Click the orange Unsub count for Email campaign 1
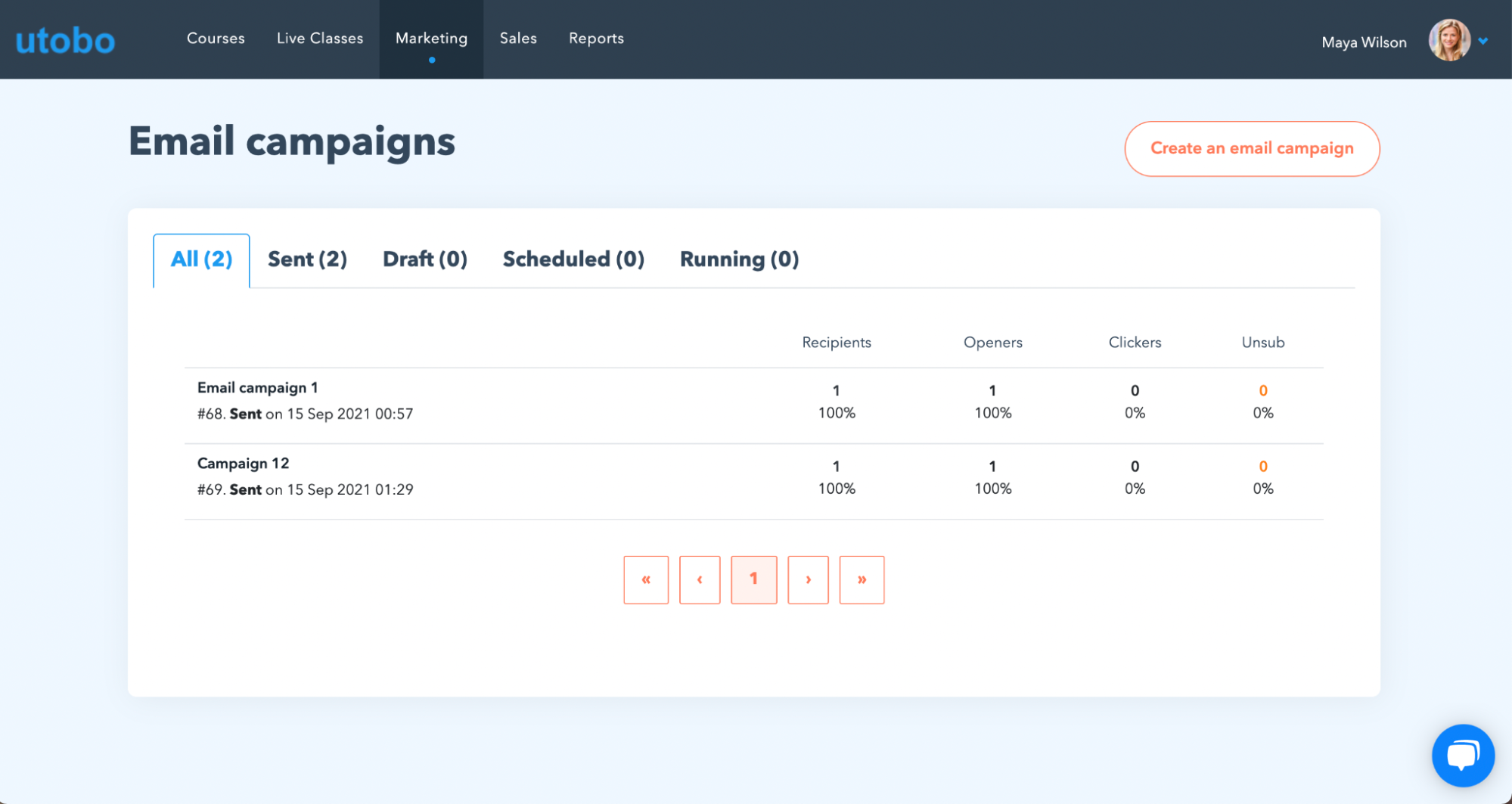 pyautogui.click(x=1262, y=391)
